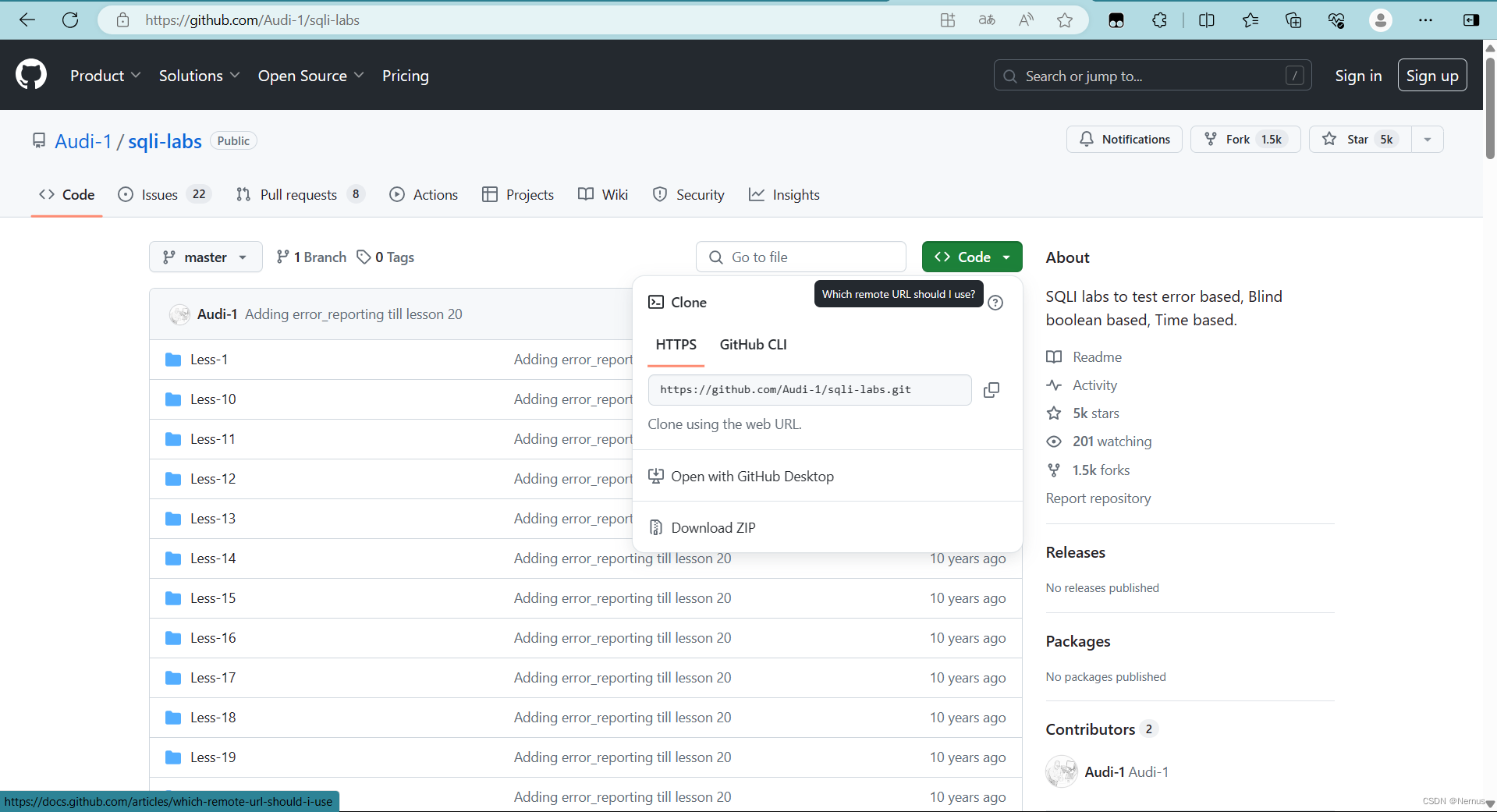Reload the page with the refresh icon
The image size is (1497, 812).
pos(70,20)
